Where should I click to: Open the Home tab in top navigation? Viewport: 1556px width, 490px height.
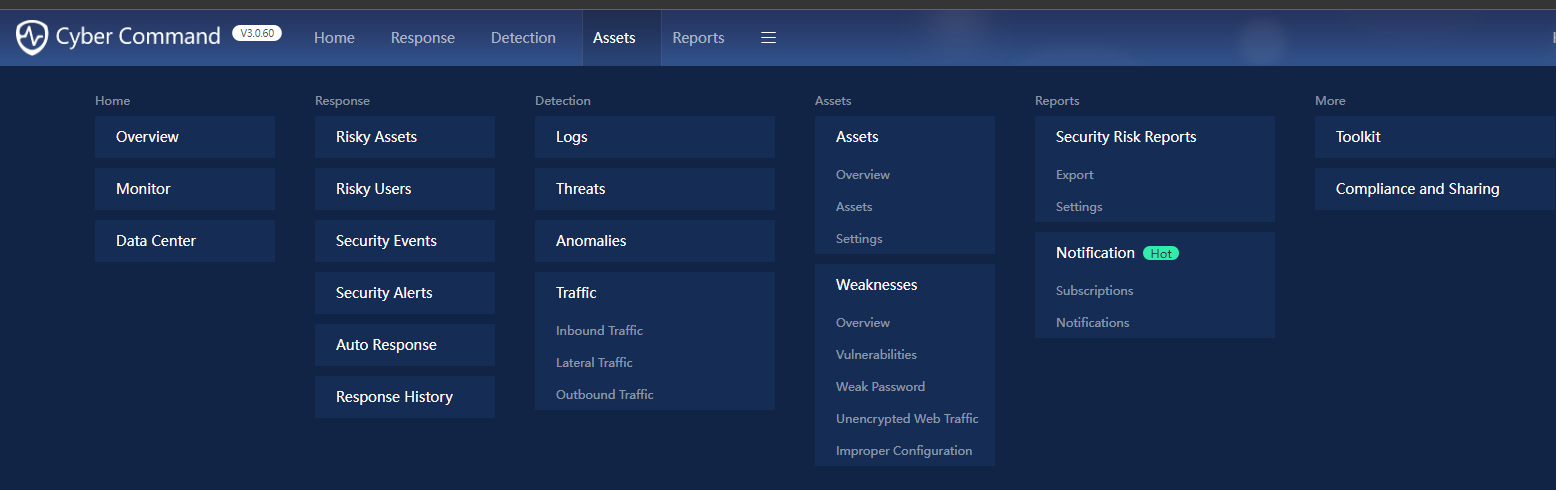click(334, 38)
